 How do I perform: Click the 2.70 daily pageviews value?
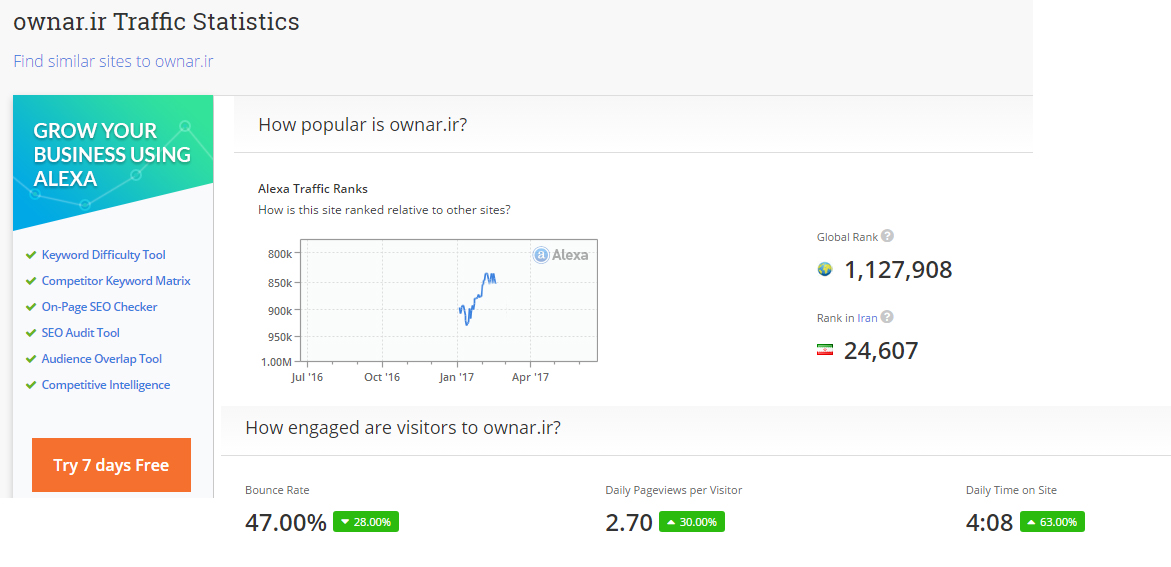click(629, 522)
